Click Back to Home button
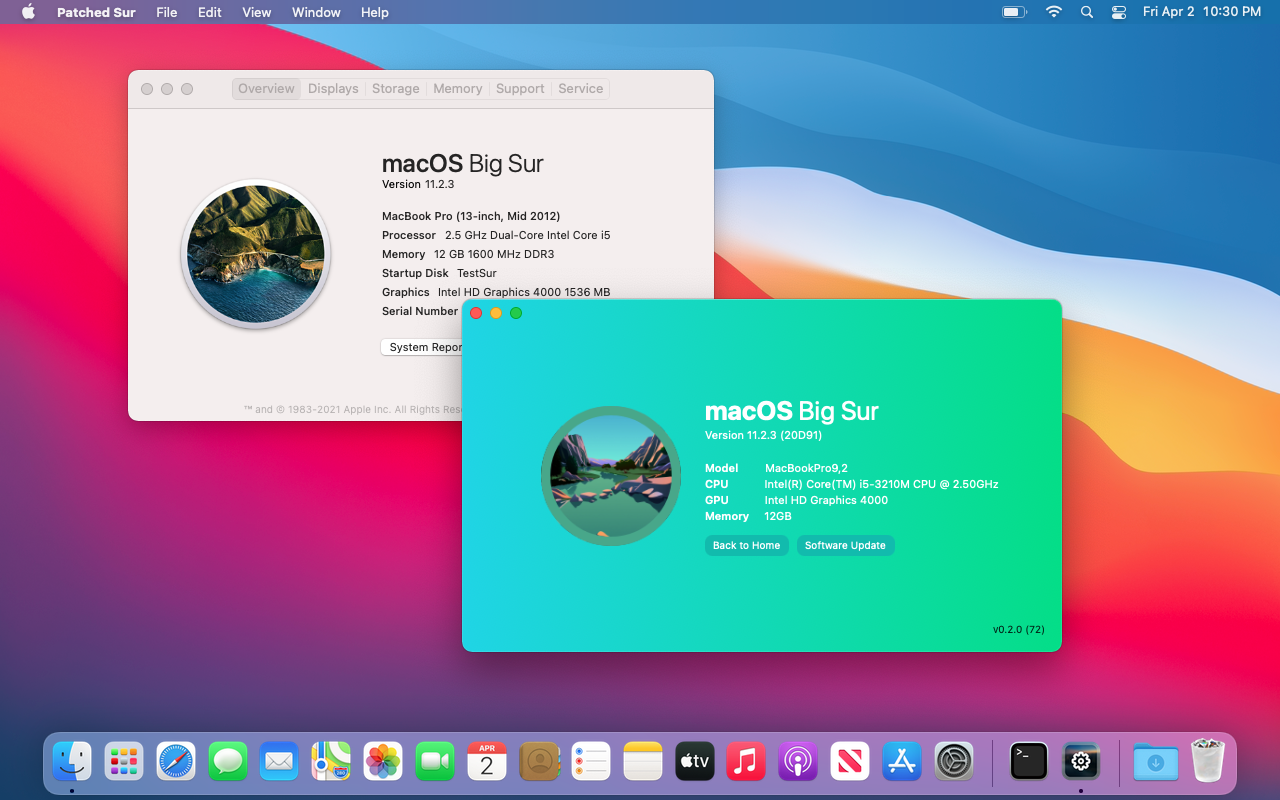The height and width of the screenshot is (800, 1280). point(746,545)
